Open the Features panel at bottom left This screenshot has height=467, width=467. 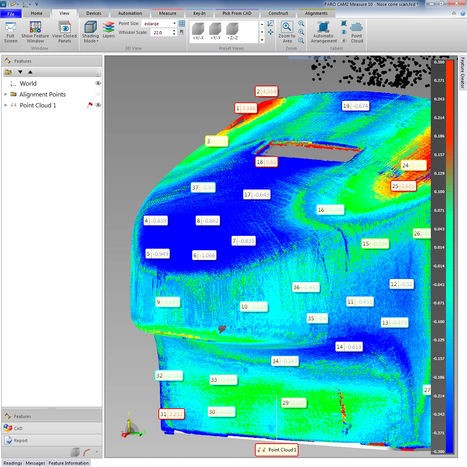click(52, 416)
